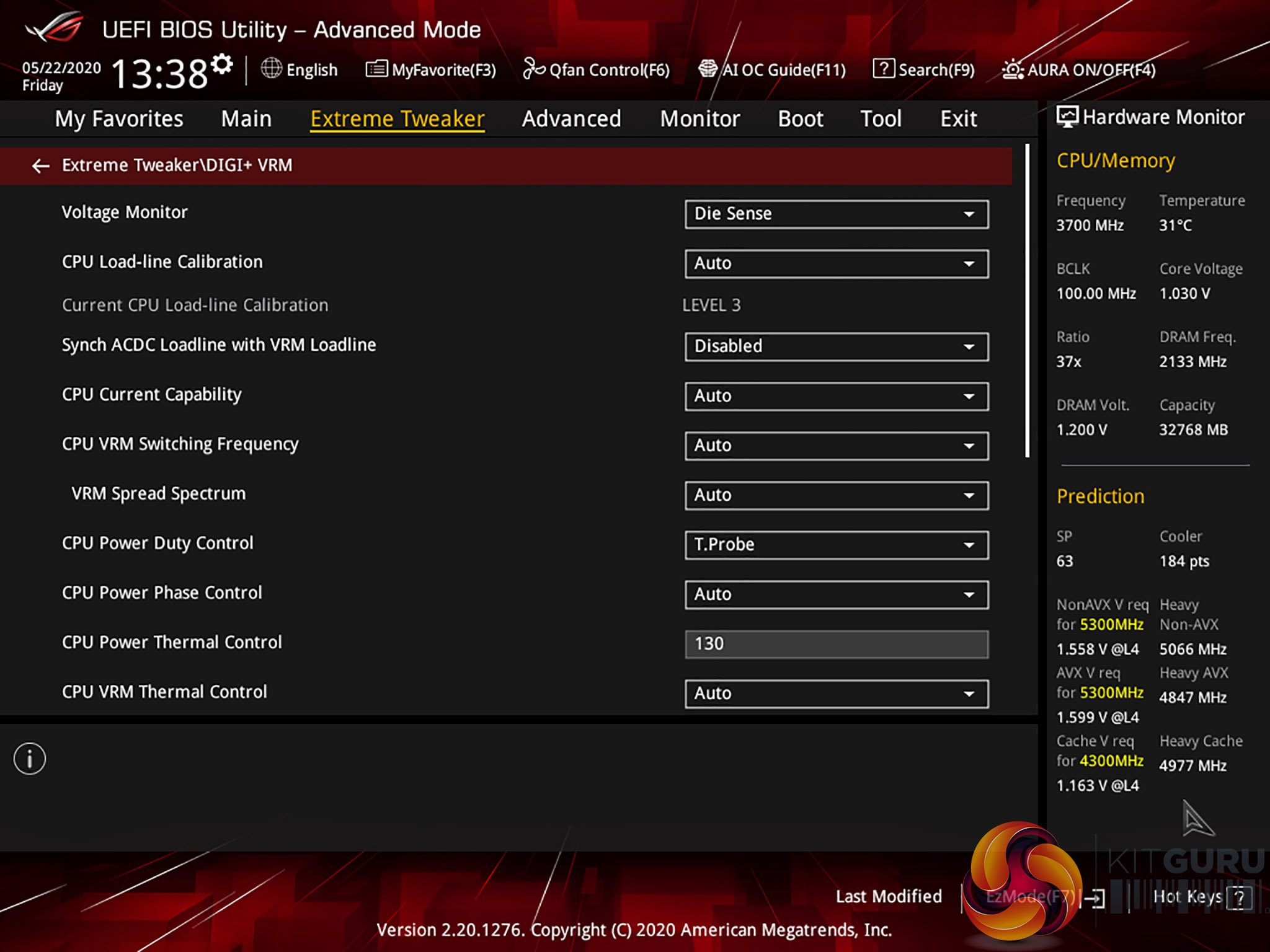1270x952 pixels.
Task: Open CPU Power Duty Control T.Probe dropdown
Action: coord(836,545)
